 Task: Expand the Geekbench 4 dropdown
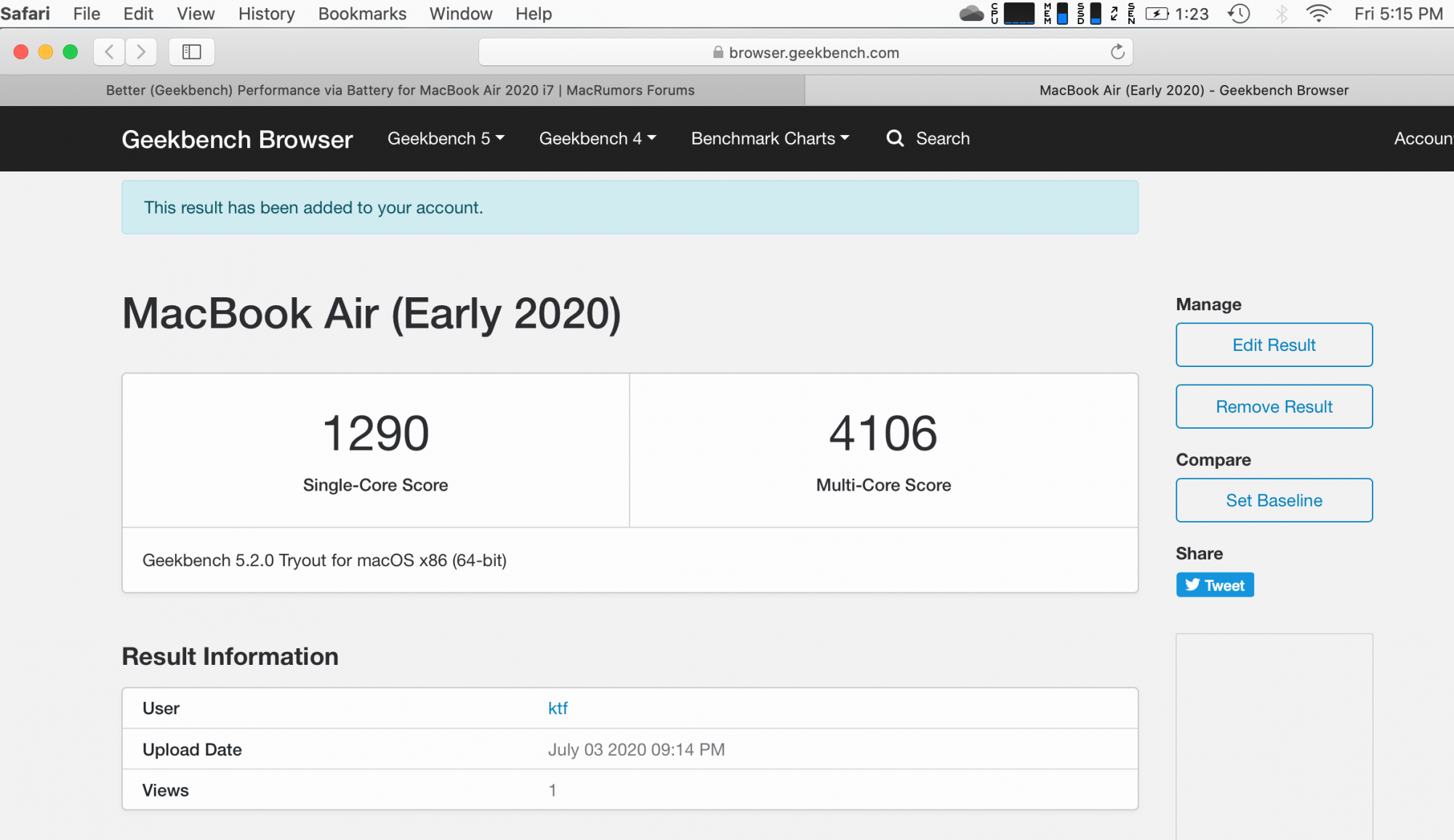[598, 138]
